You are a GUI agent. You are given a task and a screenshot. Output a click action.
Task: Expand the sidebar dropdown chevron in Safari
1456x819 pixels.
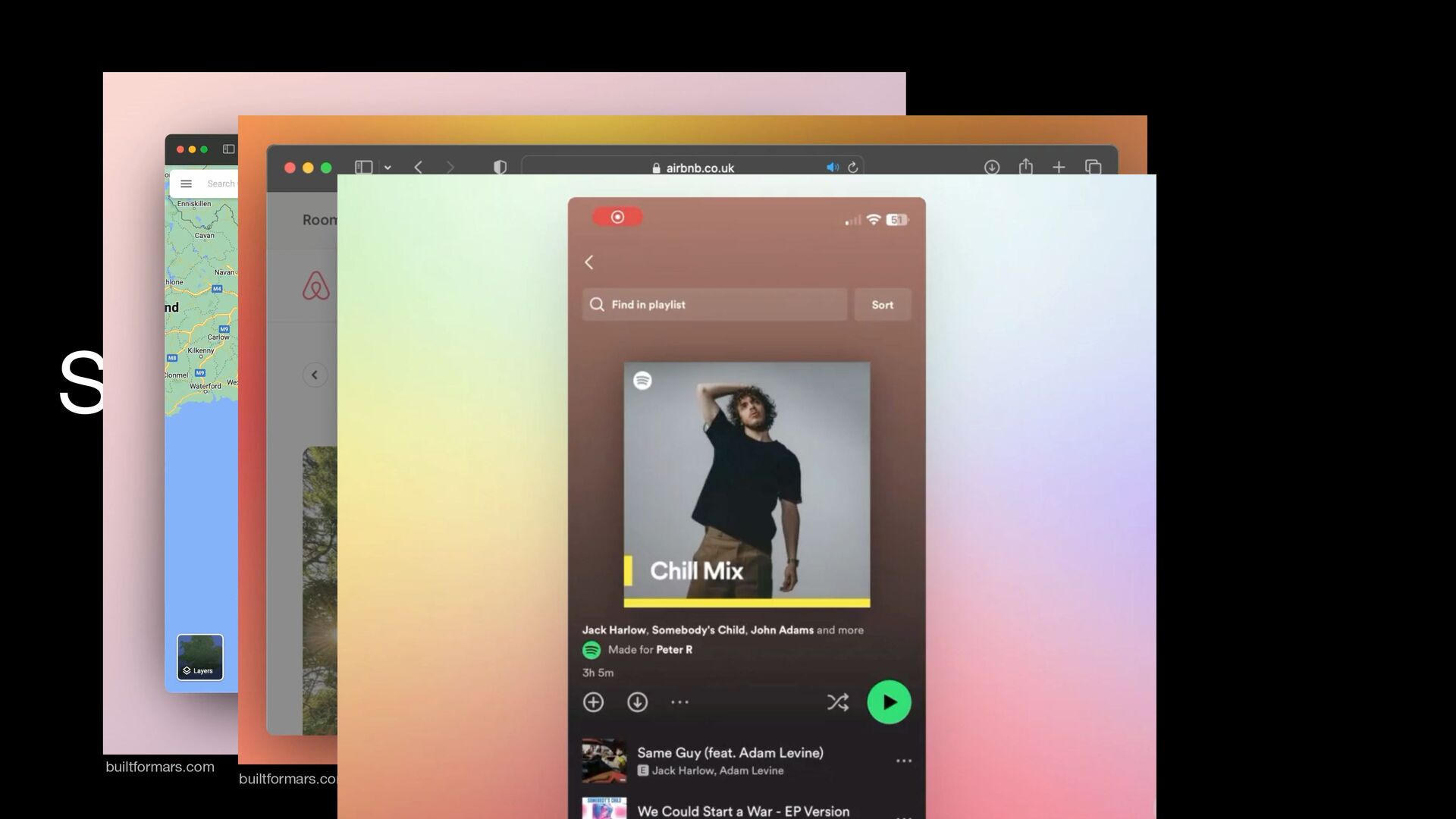(388, 168)
